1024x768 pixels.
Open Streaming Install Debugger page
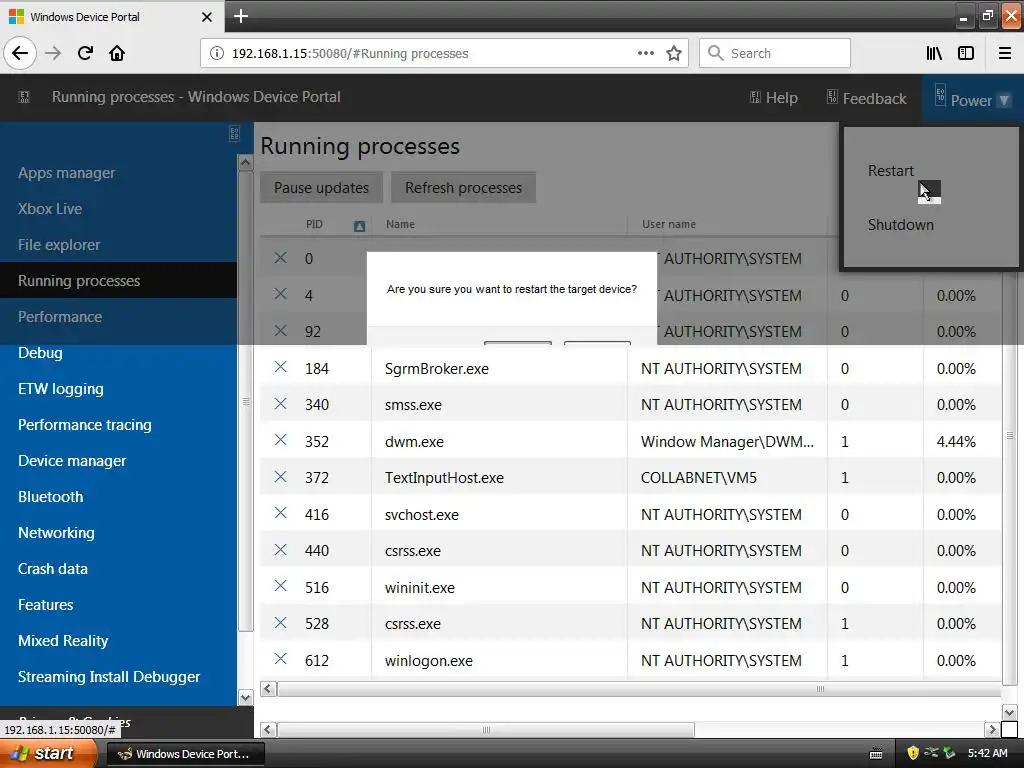point(109,677)
